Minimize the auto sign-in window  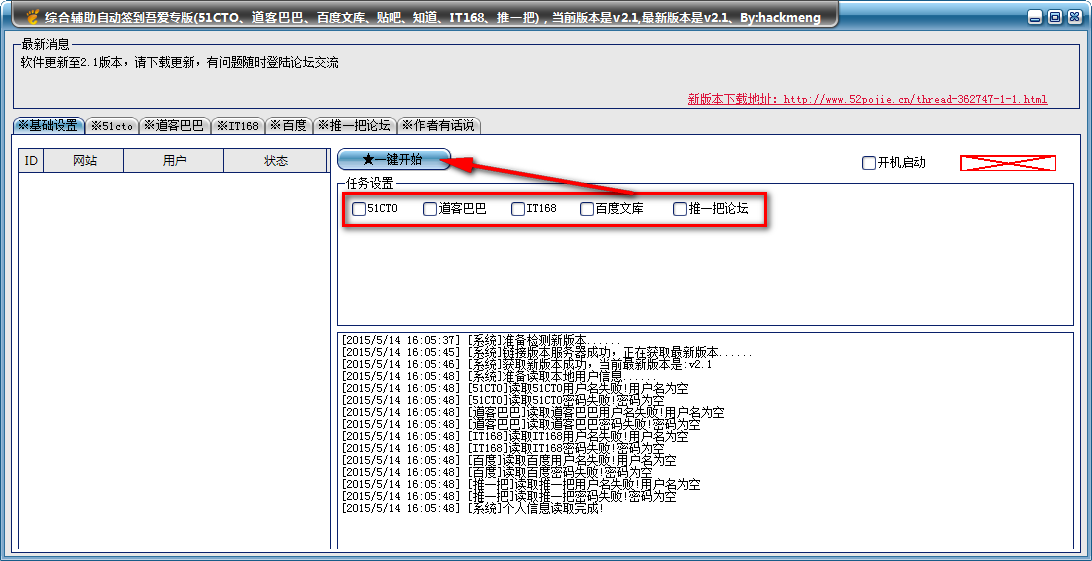coord(1036,19)
